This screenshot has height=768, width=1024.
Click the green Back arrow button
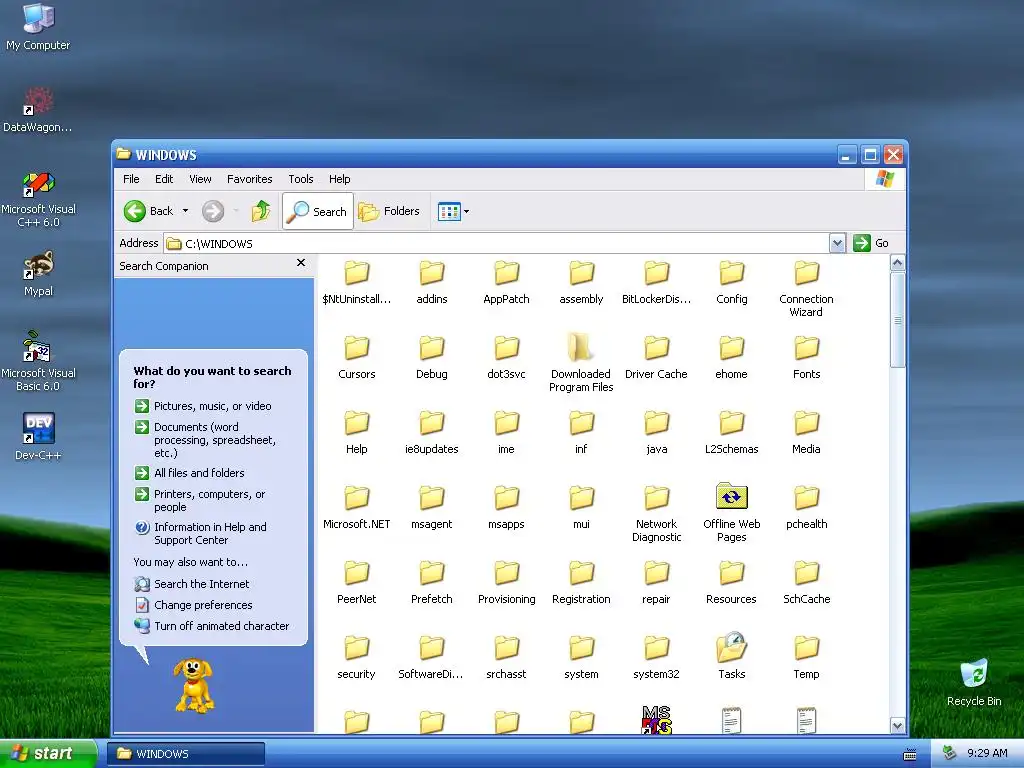pos(135,211)
